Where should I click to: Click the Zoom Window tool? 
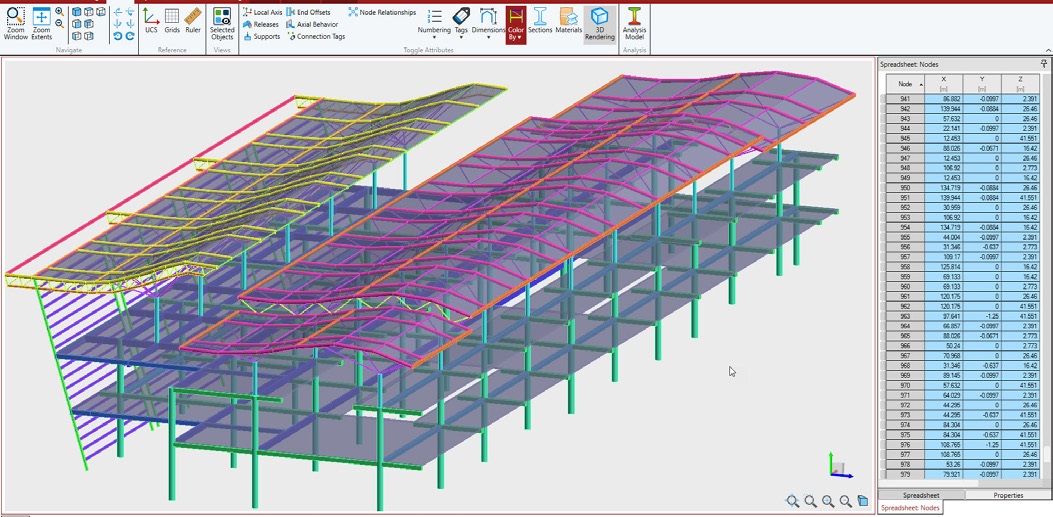pos(16,22)
